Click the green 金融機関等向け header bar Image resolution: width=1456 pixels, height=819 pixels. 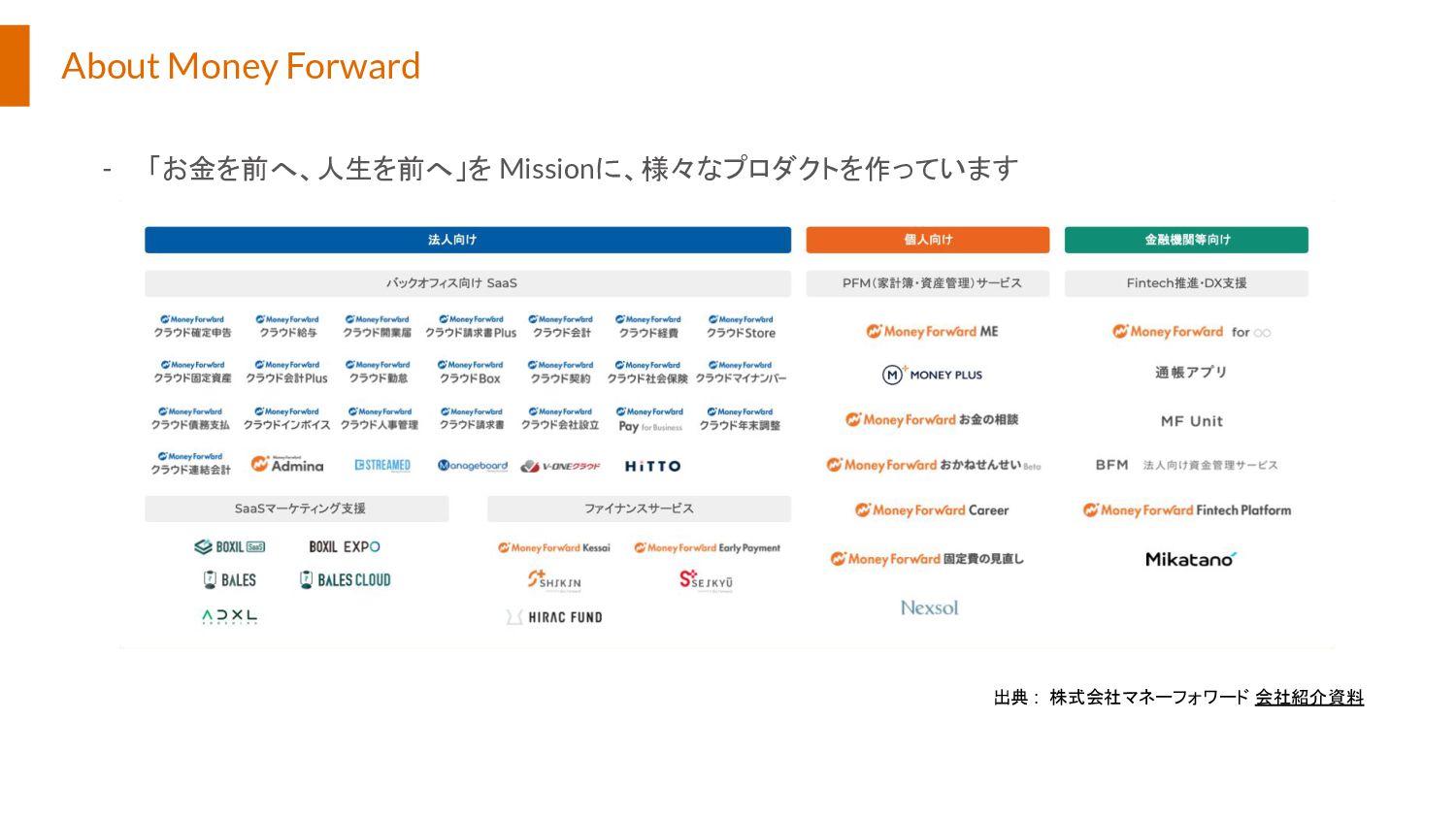tap(1186, 240)
